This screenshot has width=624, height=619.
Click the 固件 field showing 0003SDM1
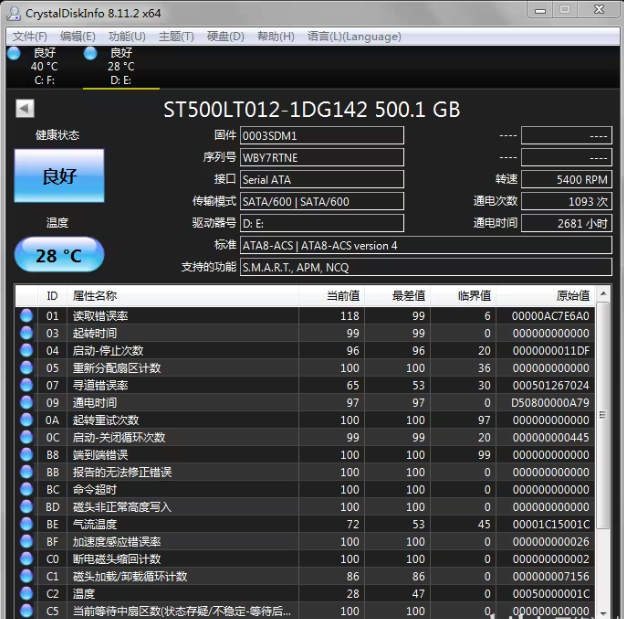[322, 136]
